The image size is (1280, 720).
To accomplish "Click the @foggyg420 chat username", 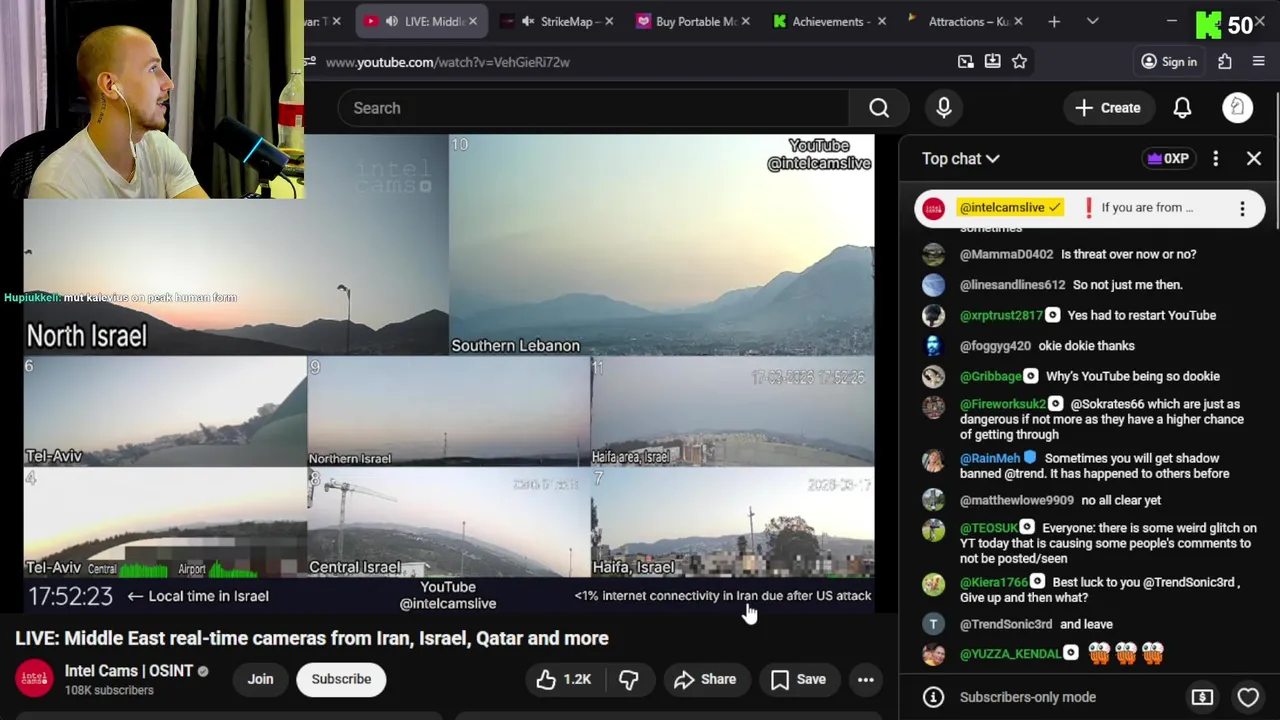I will tap(995, 346).
